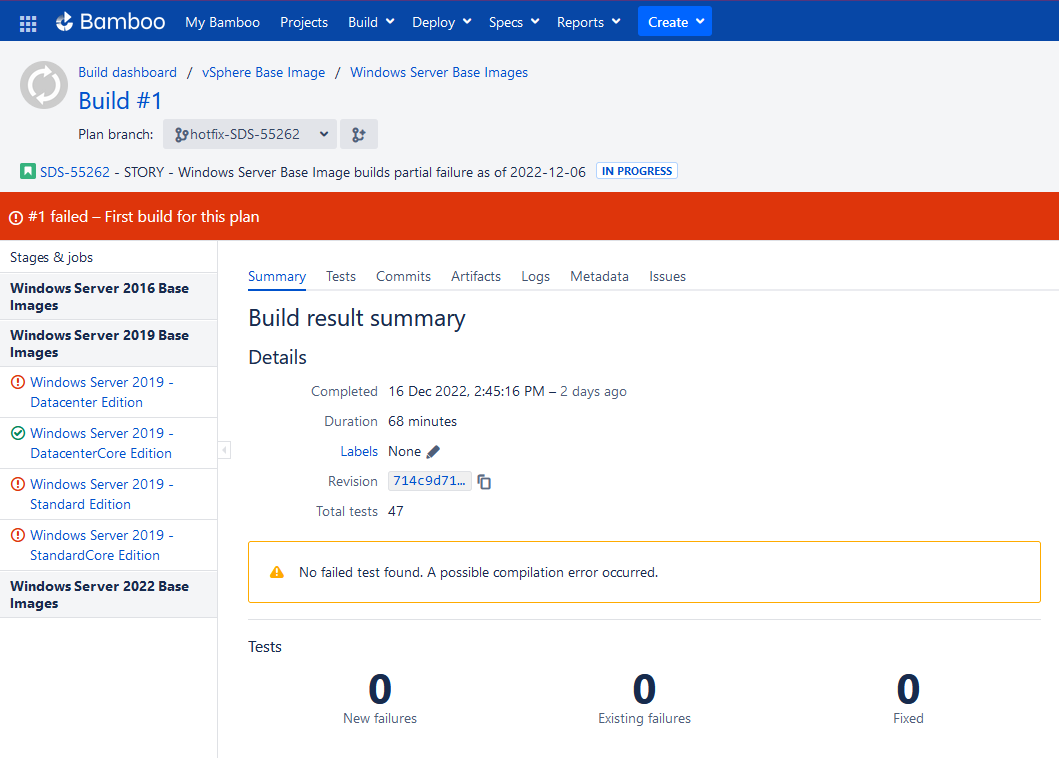1059x758 pixels.
Task: Click the Build #1 title link
Action: [x=120, y=101]
